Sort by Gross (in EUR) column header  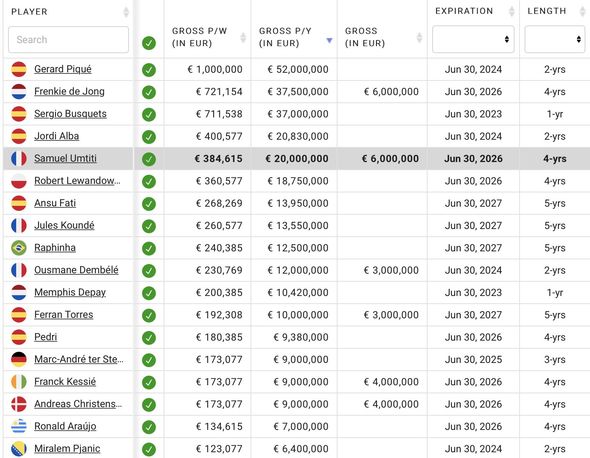(365, 37)
